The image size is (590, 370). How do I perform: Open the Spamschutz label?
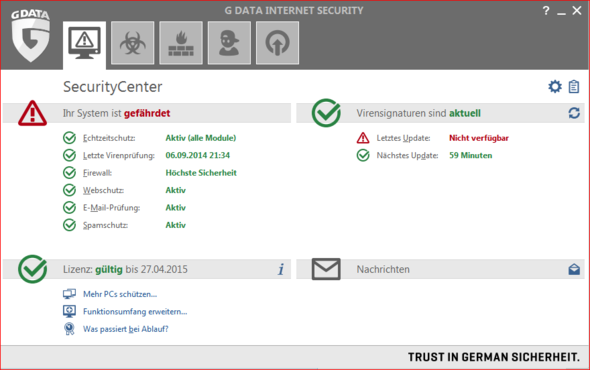(x=105, y=225)
